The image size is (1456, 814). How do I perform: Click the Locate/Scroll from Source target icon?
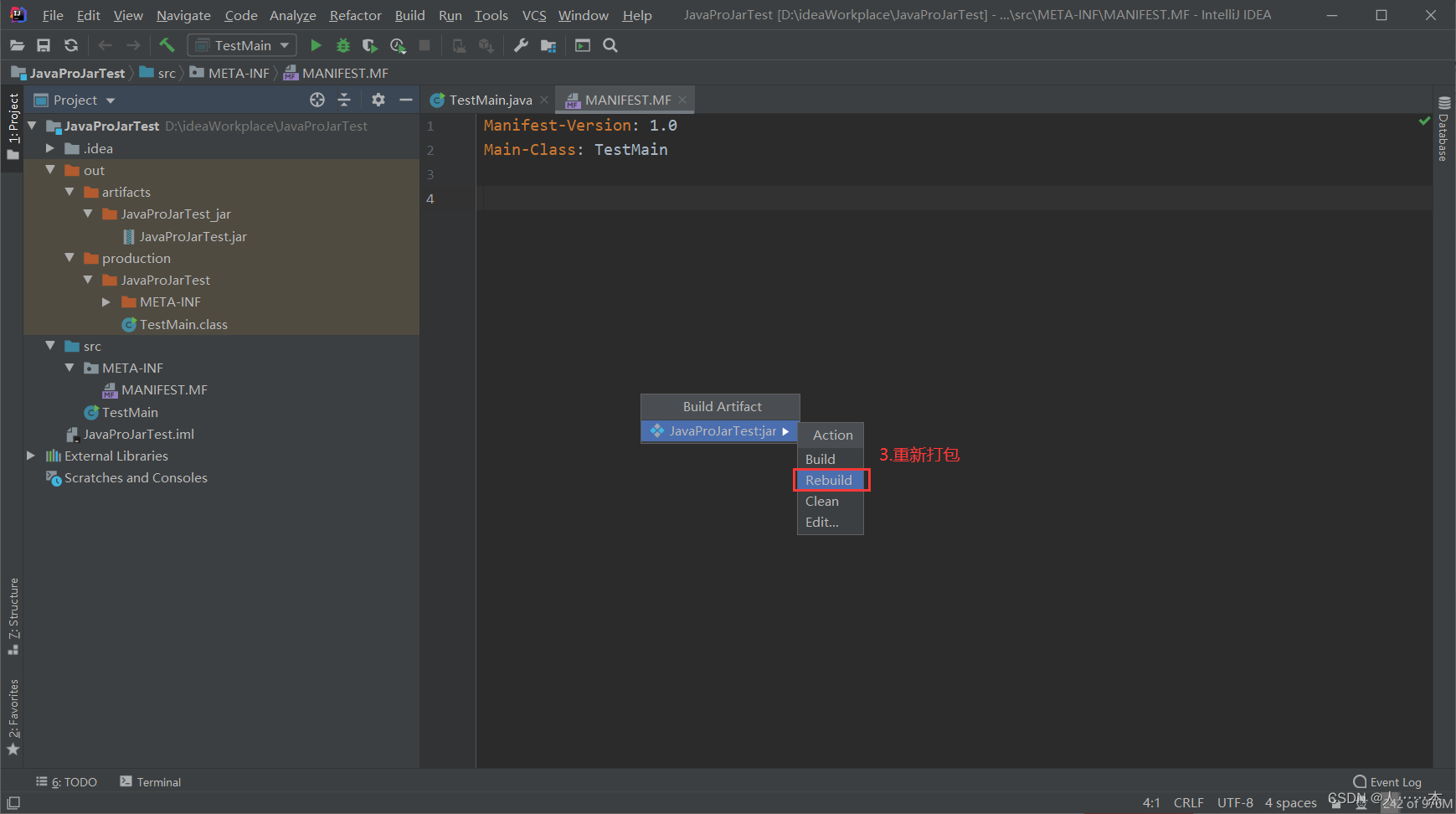317,100
